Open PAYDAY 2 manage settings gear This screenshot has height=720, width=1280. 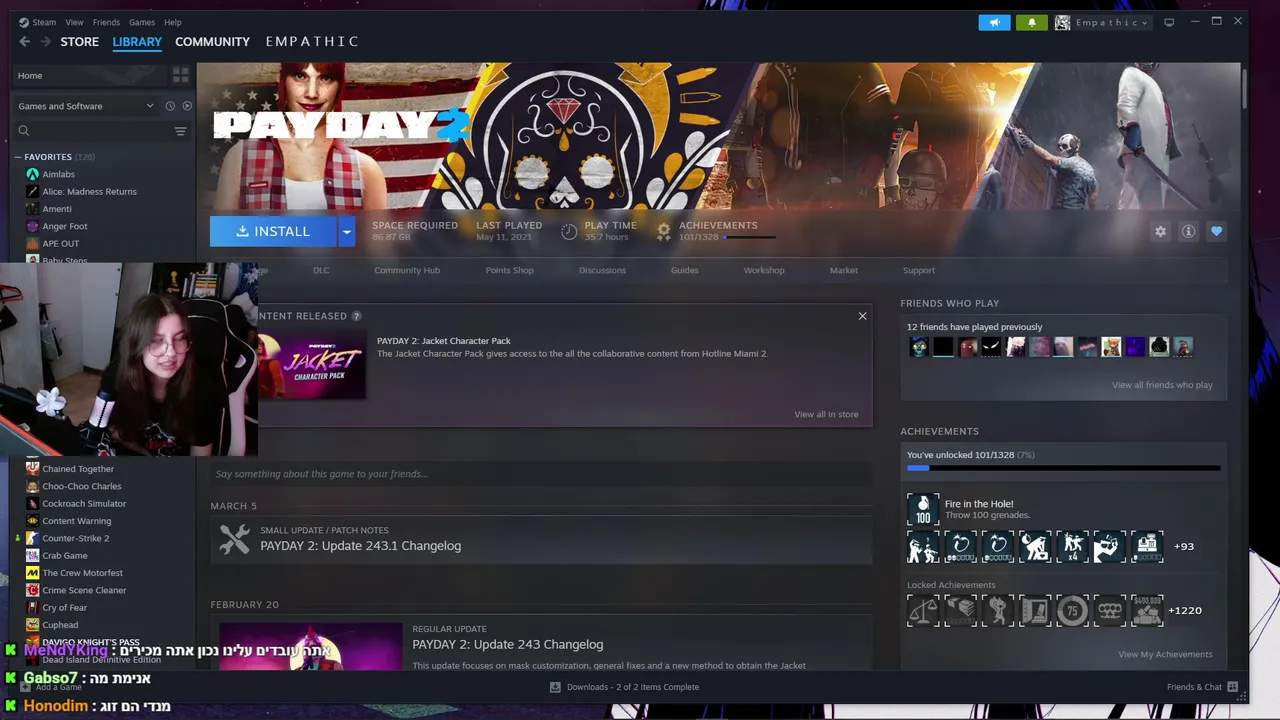[x=1160, y=231]
